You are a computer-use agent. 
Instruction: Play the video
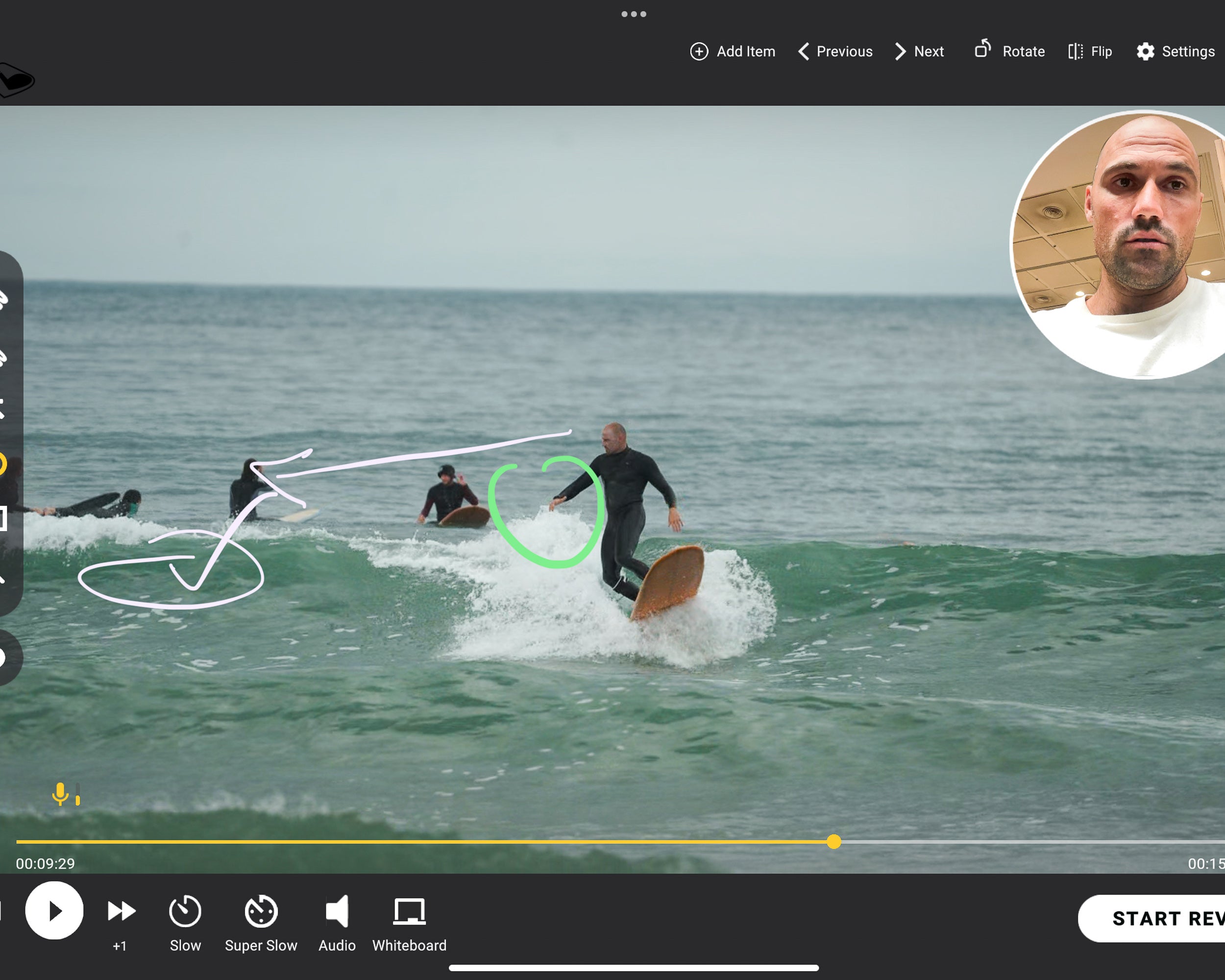tap(54, 911)
